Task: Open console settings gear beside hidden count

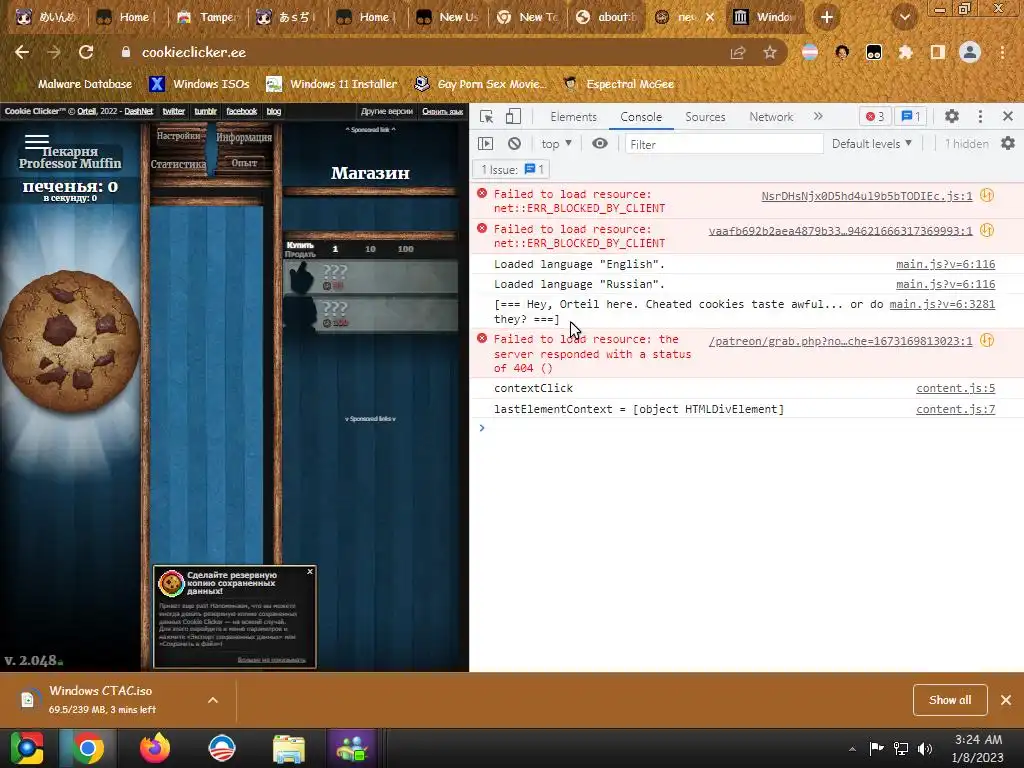Action: (x=1008, y=143)
